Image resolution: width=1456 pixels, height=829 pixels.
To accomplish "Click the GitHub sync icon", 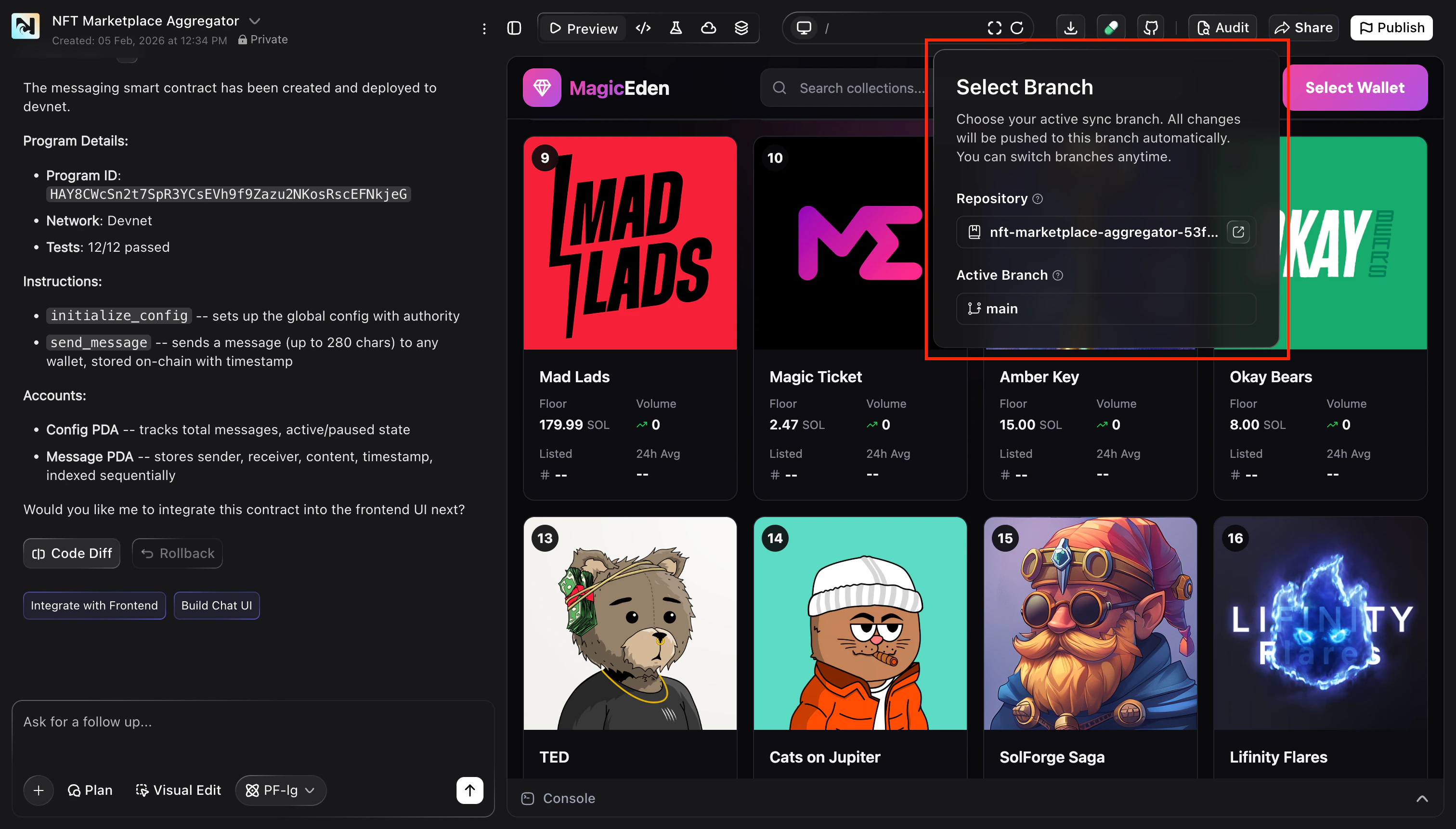I will 1150,28.
